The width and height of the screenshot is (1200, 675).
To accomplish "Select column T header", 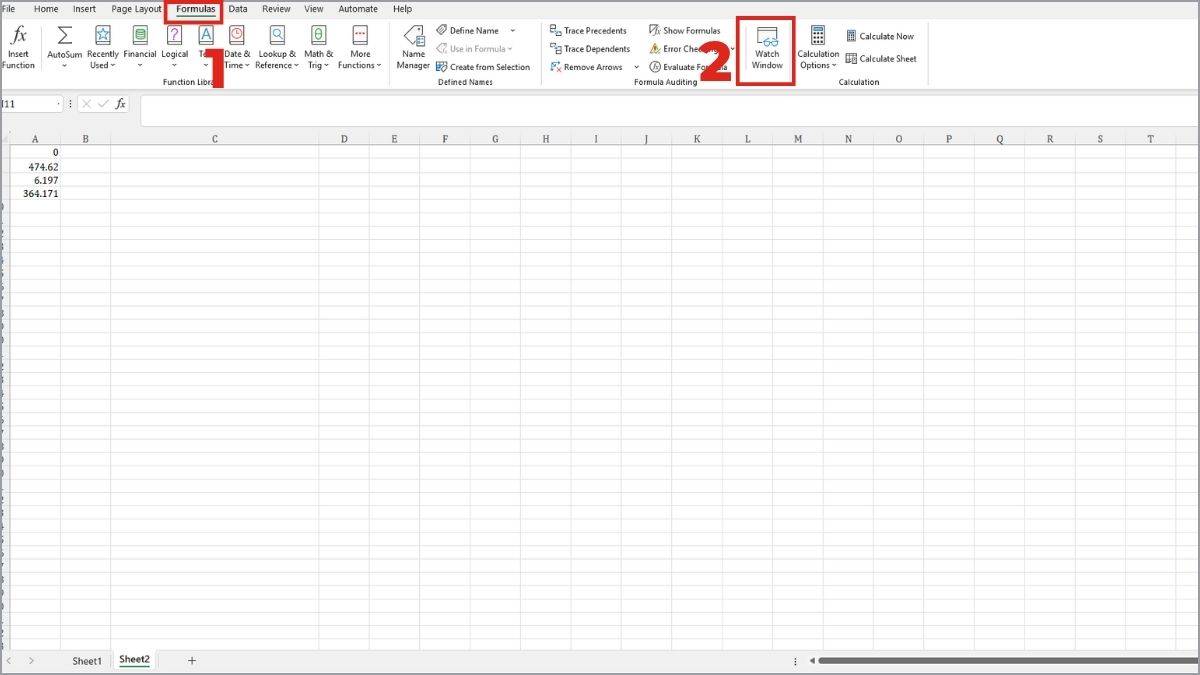I will (1151, 139).
